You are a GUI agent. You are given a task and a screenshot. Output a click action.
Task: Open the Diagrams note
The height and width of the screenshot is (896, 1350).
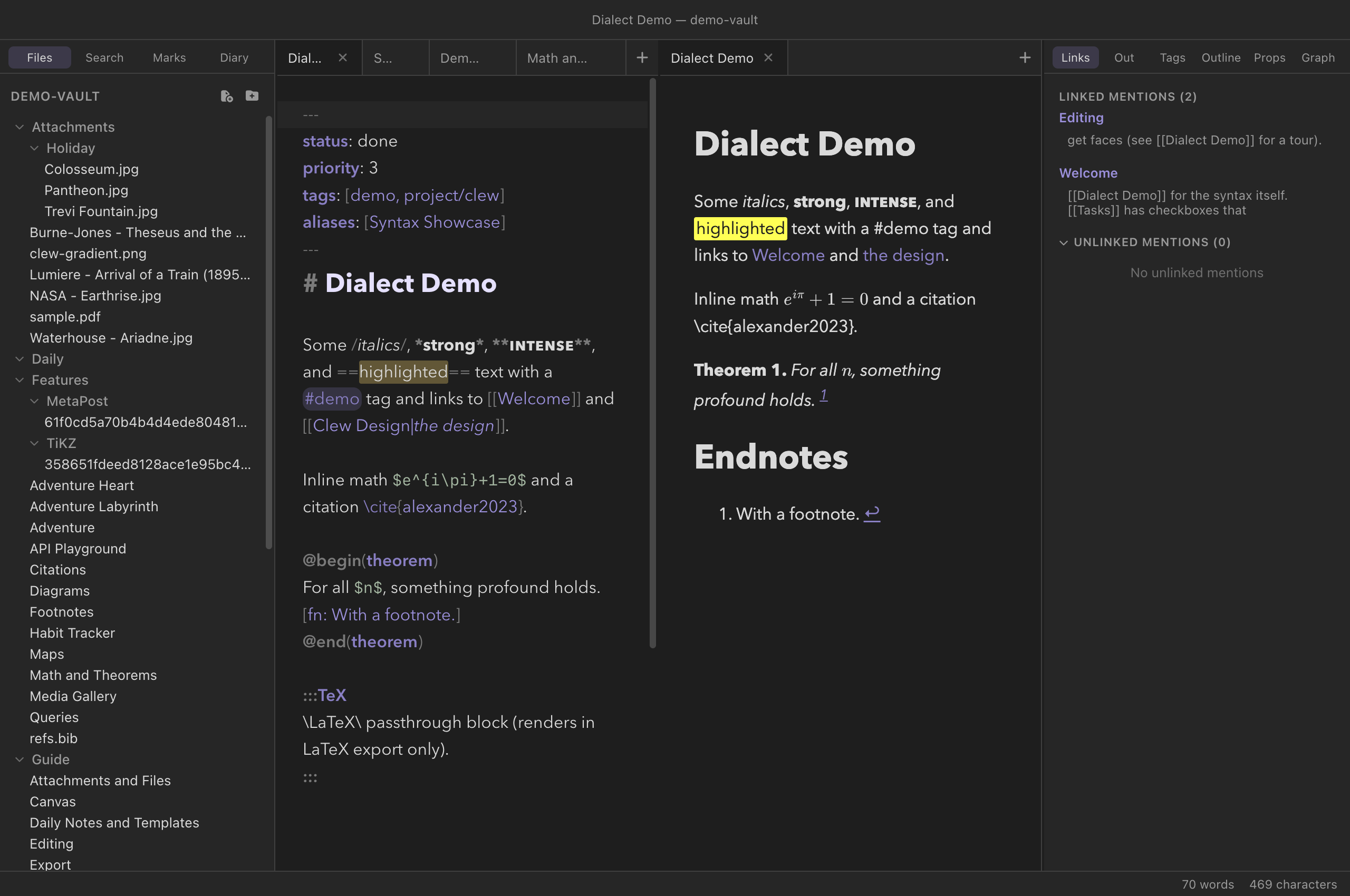(x=60, y=591)
